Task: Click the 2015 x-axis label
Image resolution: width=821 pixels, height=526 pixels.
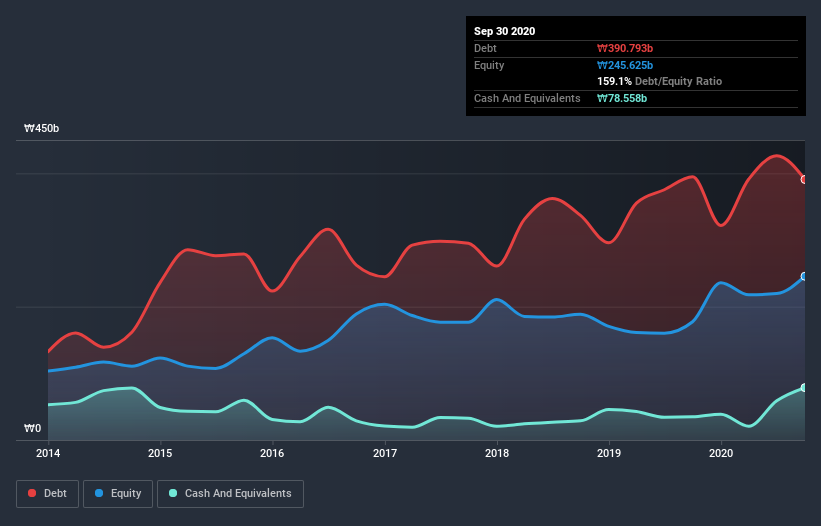Action: [160, 453]
